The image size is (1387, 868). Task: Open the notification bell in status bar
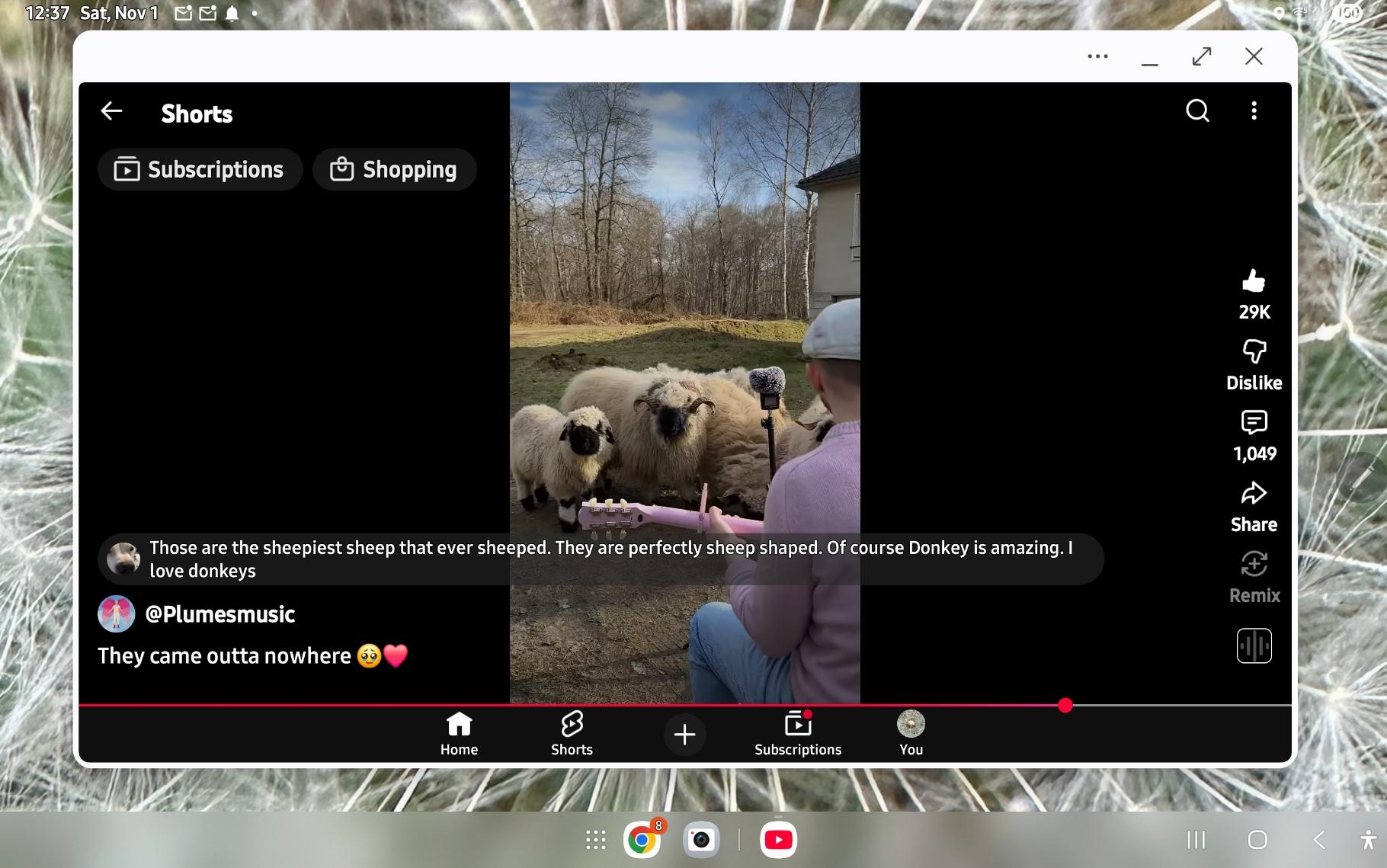[232, 13]
